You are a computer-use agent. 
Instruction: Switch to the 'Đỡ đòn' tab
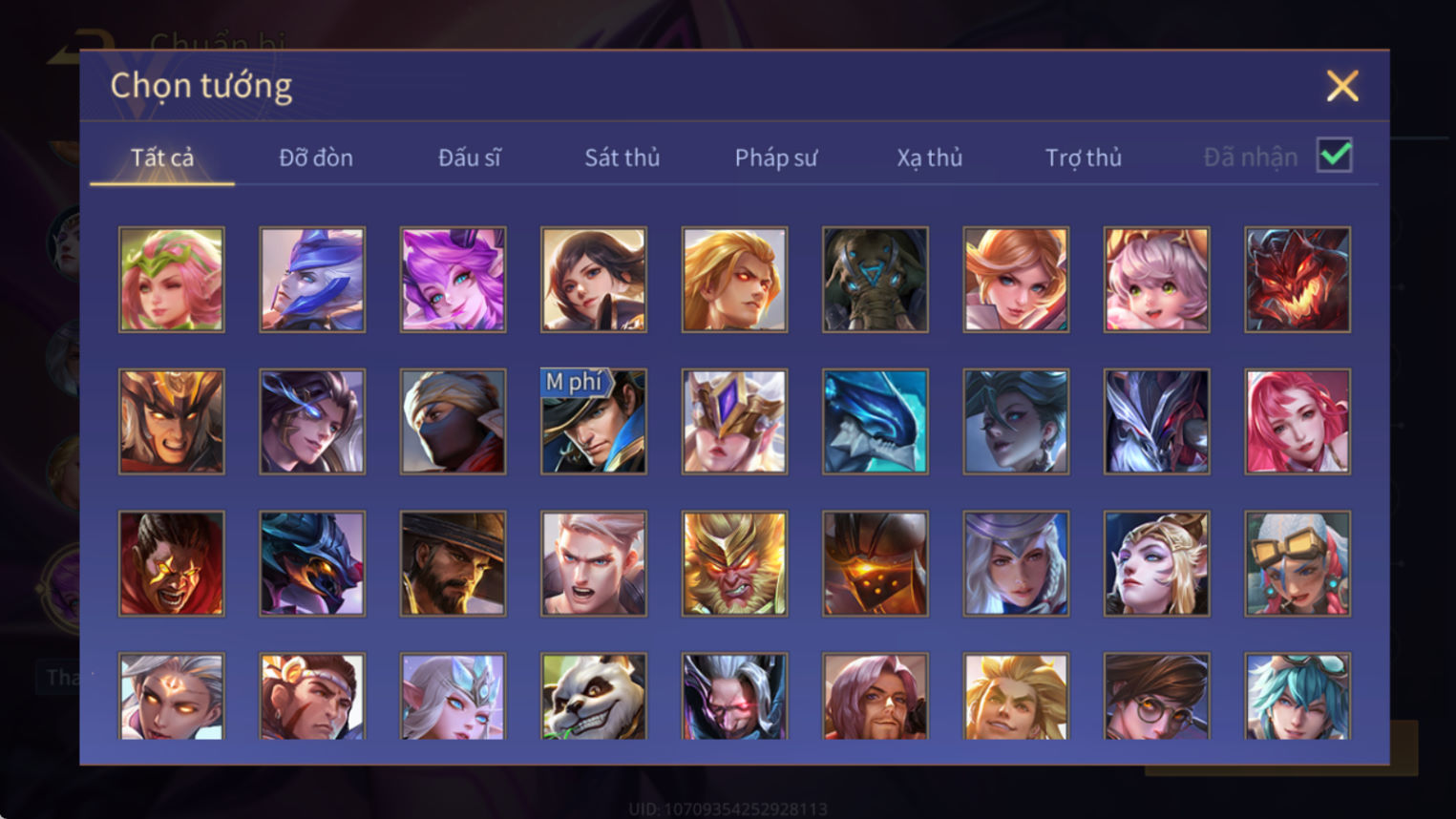click(316, 157)
